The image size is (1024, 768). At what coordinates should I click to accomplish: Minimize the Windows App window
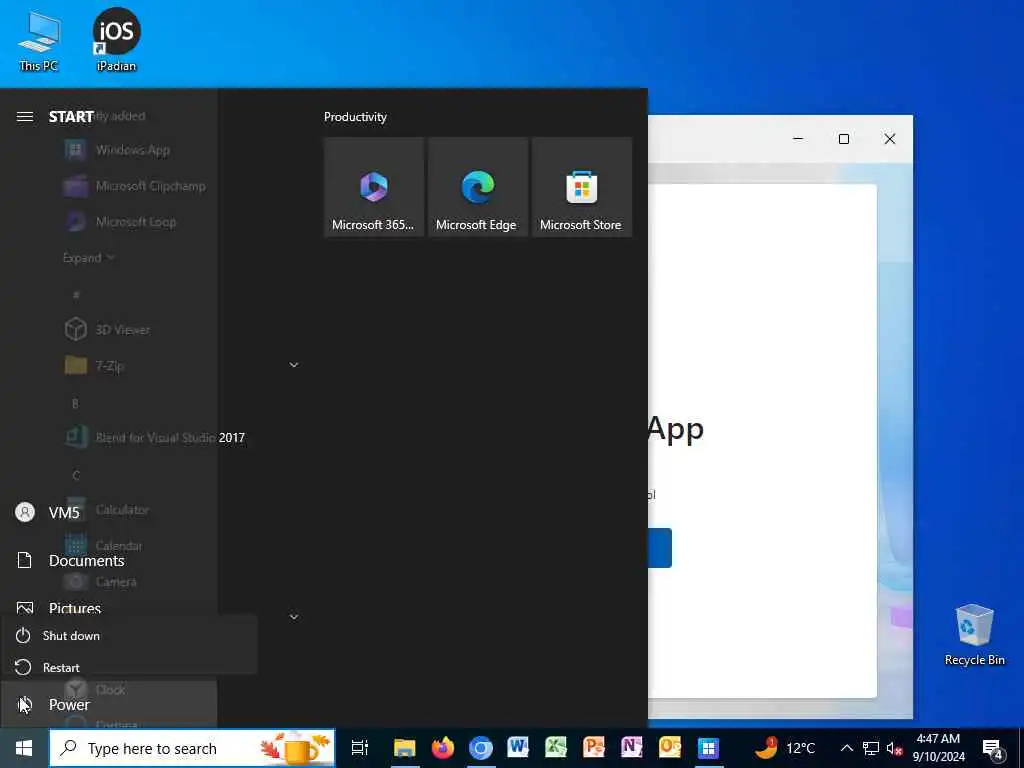[798, 138]
